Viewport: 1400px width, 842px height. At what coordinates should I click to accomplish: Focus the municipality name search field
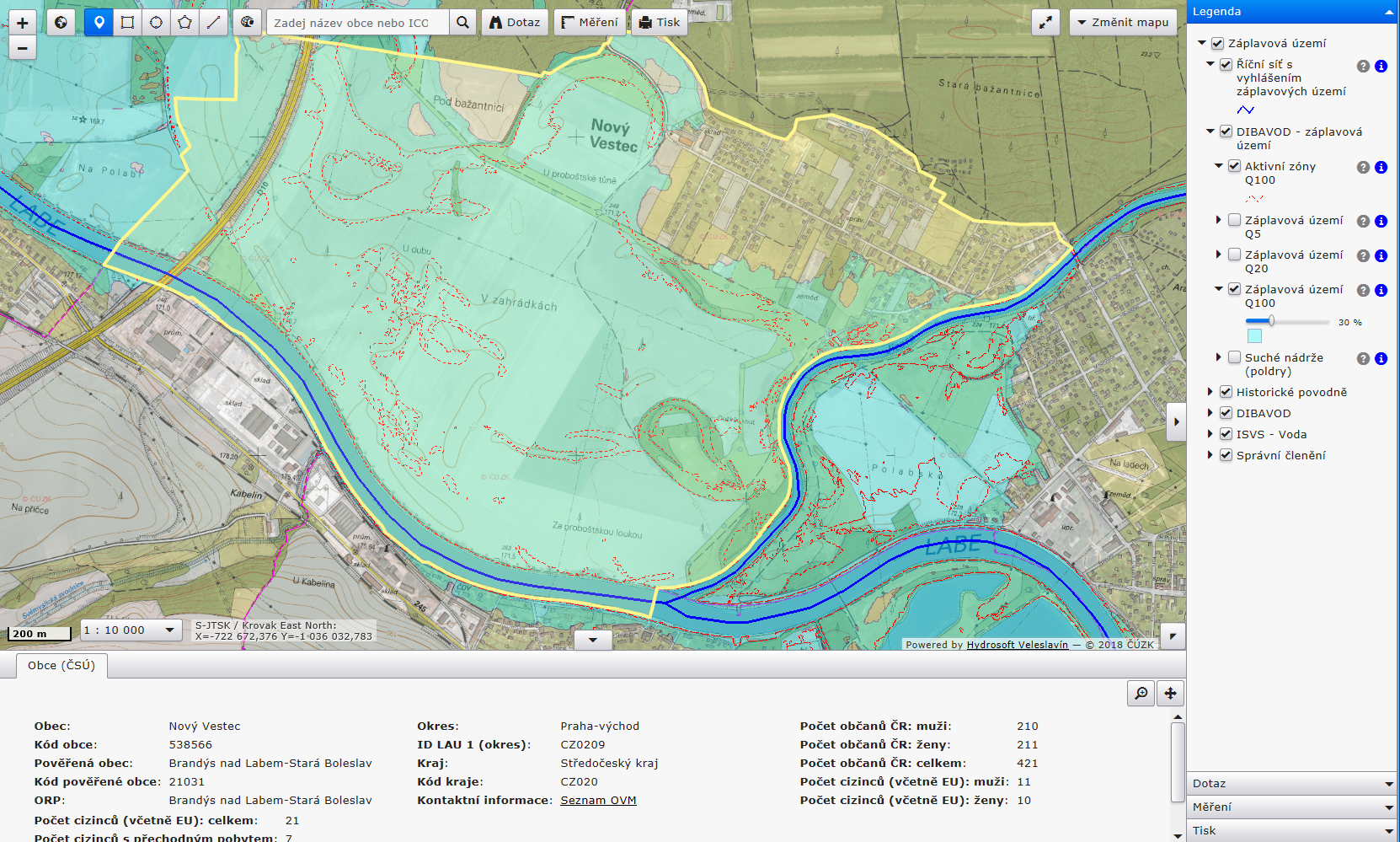[358, 23]
